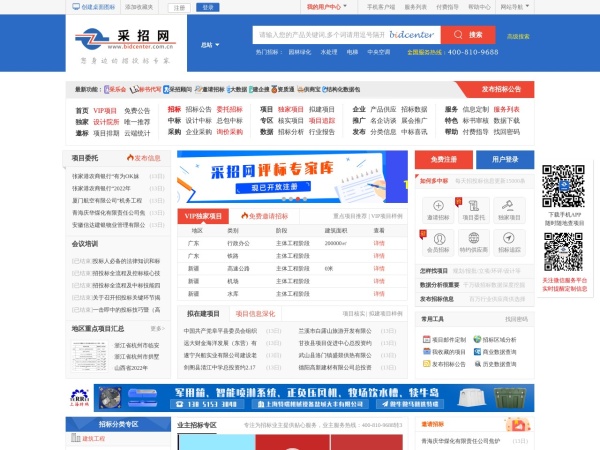
Task: Click the 特约供应商 globe icon
Action: [x=472, y=238]
